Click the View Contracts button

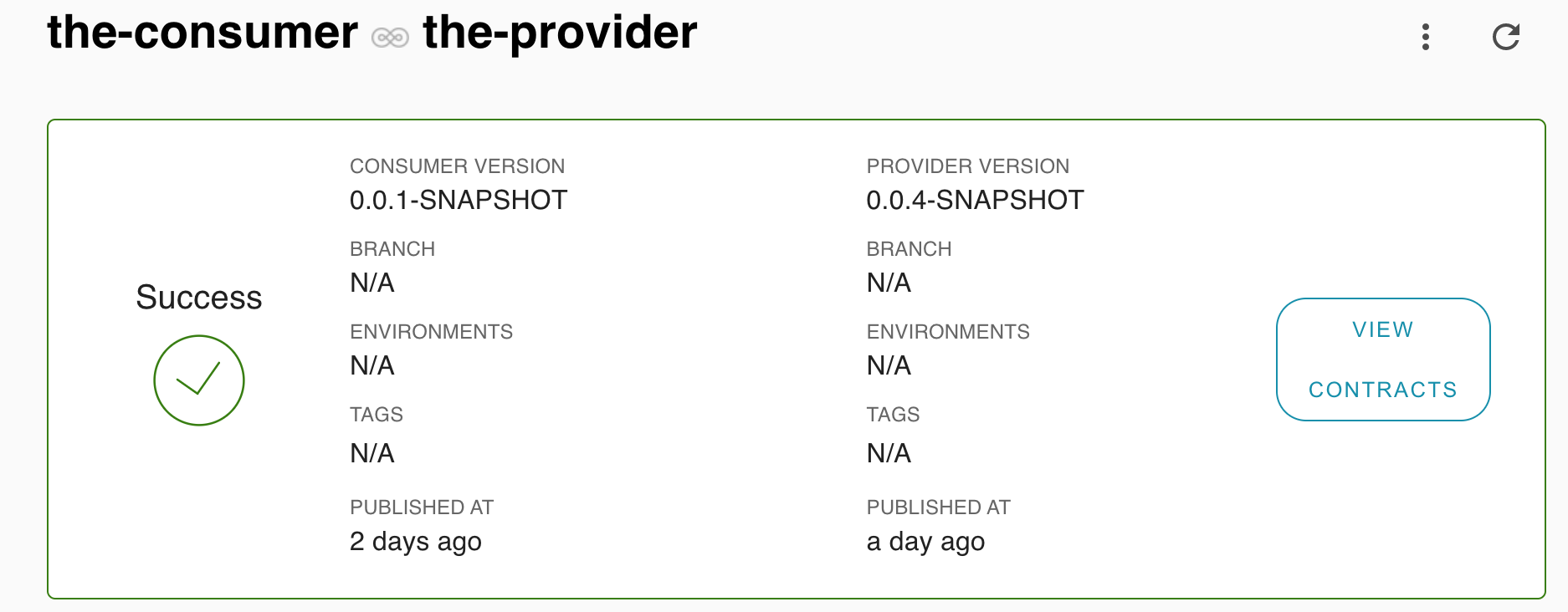[1383, 360]
